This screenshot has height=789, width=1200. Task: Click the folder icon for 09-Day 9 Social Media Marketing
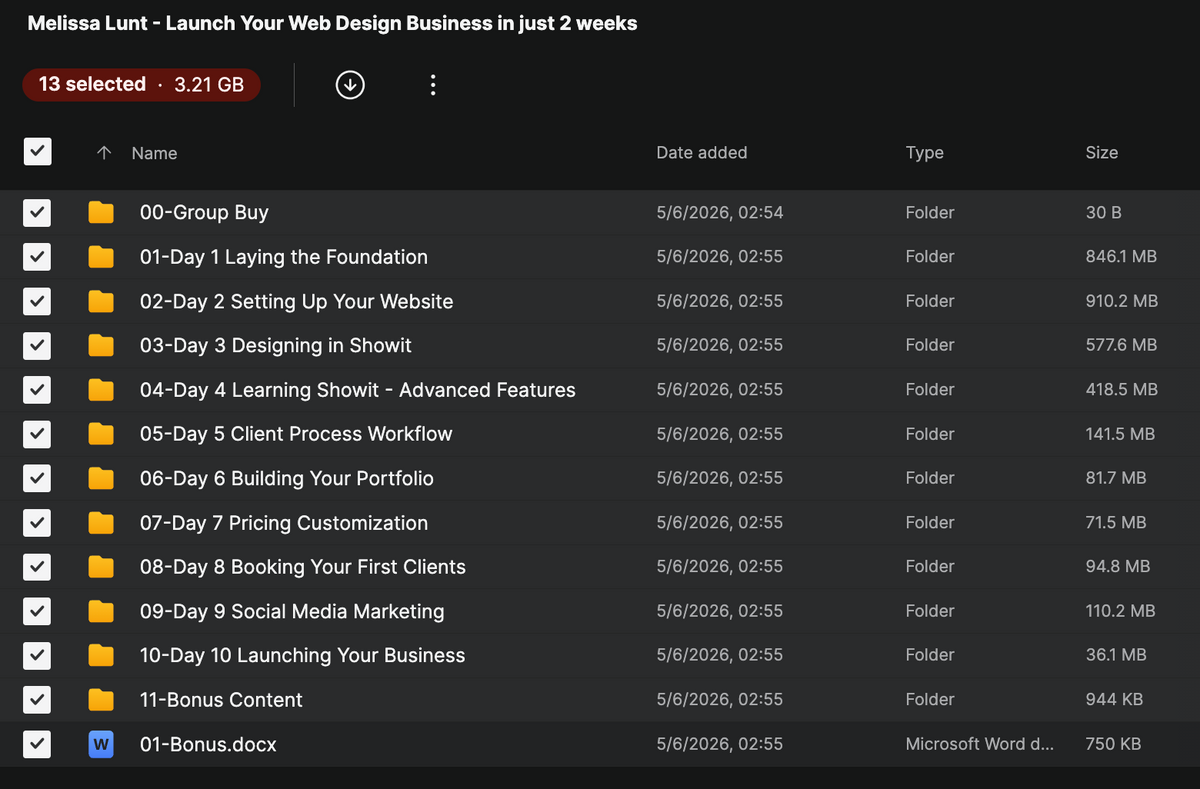click(101, 611)
